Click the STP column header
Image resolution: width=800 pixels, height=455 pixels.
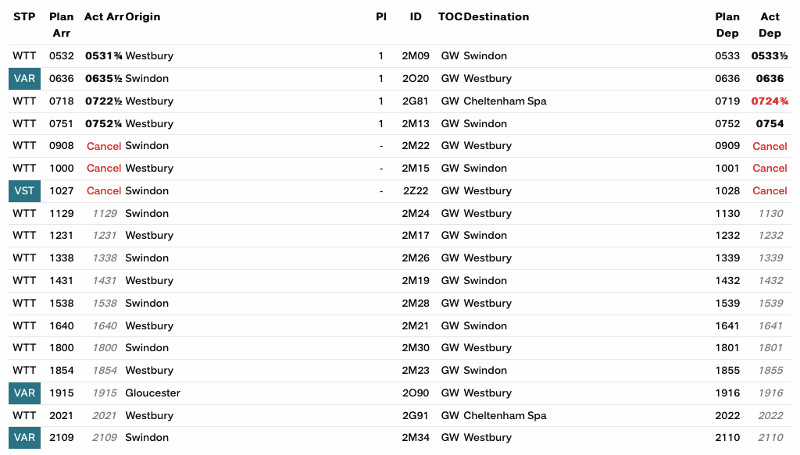pyautogui.click(x=24, y=17)
